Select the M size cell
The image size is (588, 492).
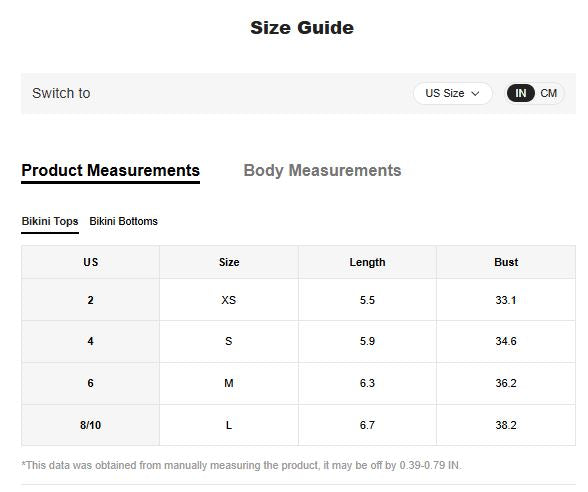[229, 383]
